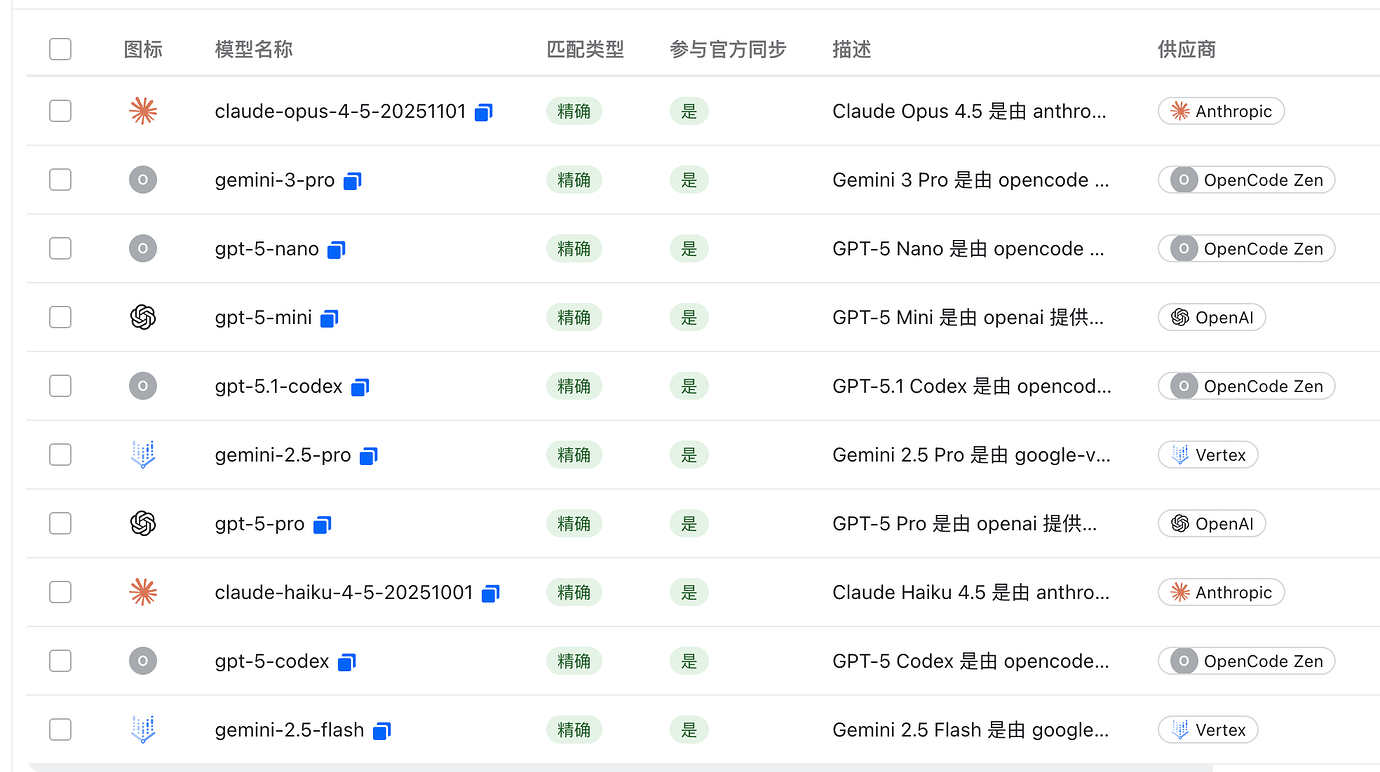
Task: Click the description 'GPT-5 Codex 是由 opencode'
Action: pos(971,661)
